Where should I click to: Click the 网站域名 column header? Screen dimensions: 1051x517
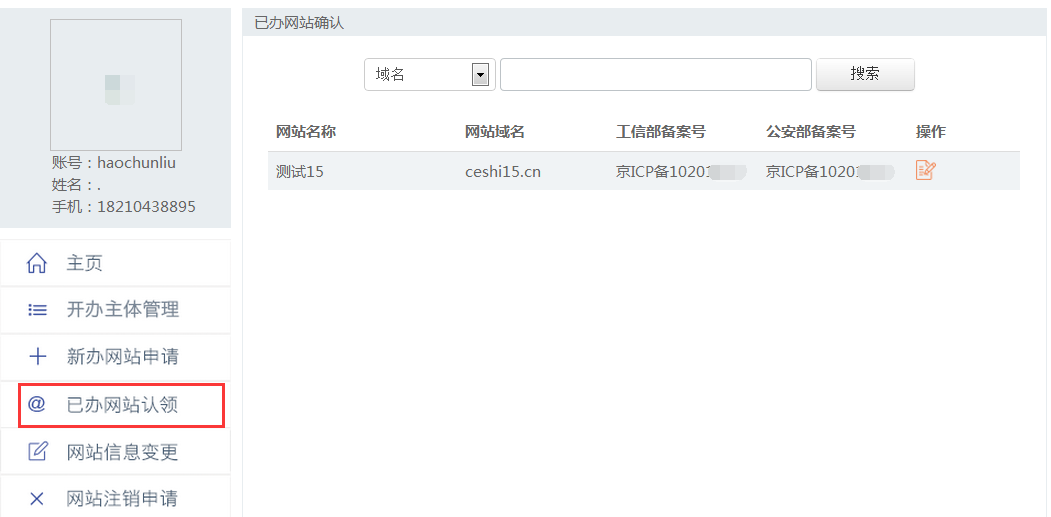[x=495, y=132]
